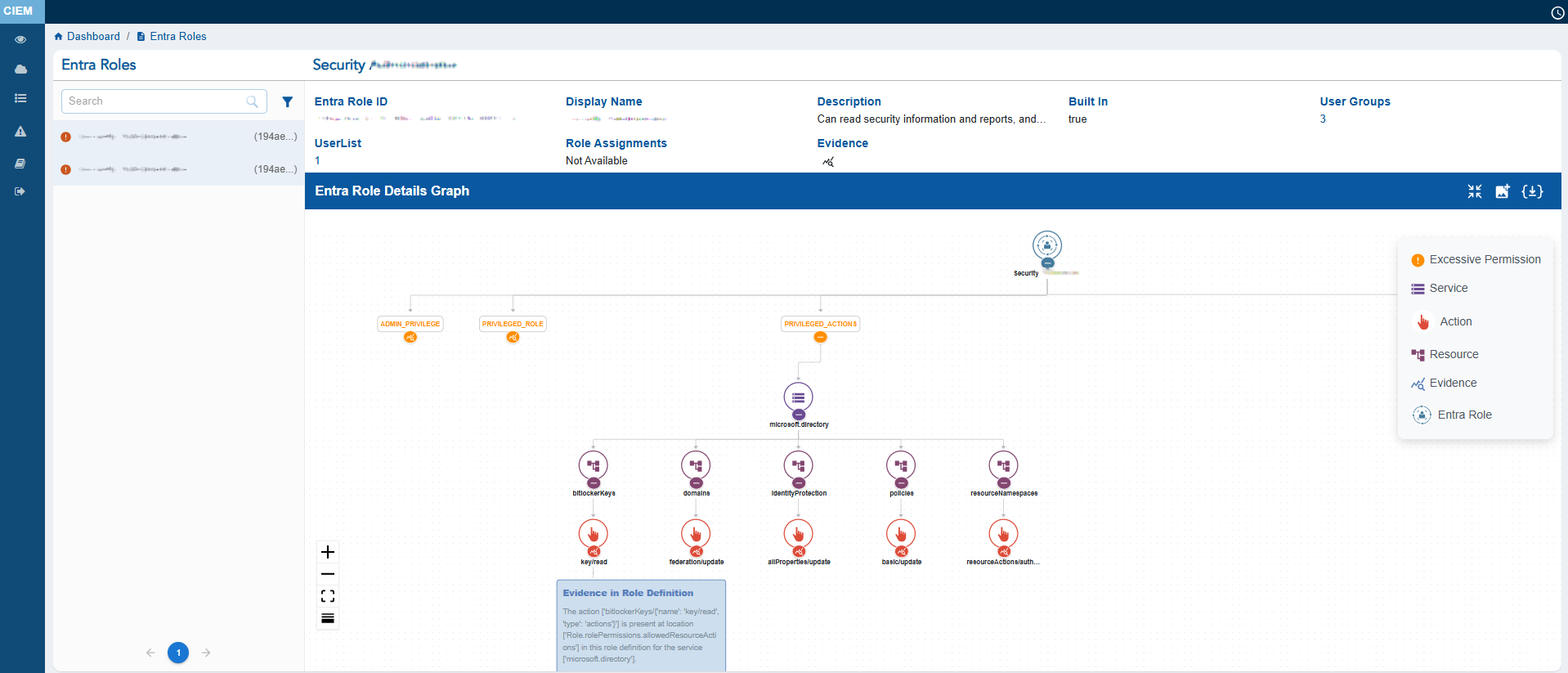The width and height of the screenshot is (1568, 673).
Task: Collapse the bitlockerKeys resource node
Action: click(x=594, y=483)
